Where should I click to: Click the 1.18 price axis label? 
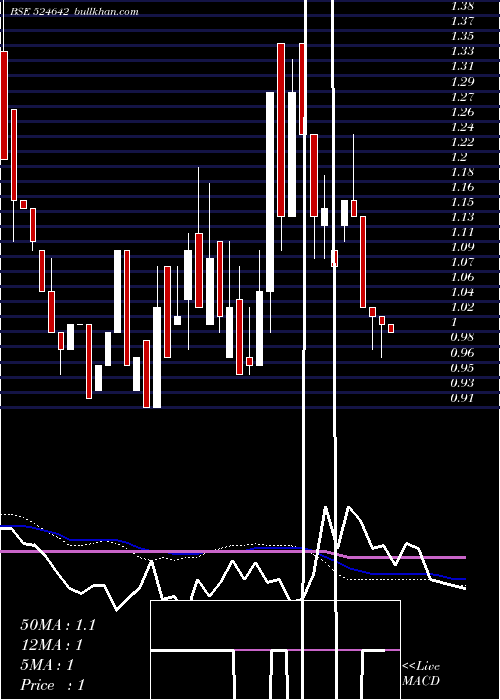tap(462, 172)
